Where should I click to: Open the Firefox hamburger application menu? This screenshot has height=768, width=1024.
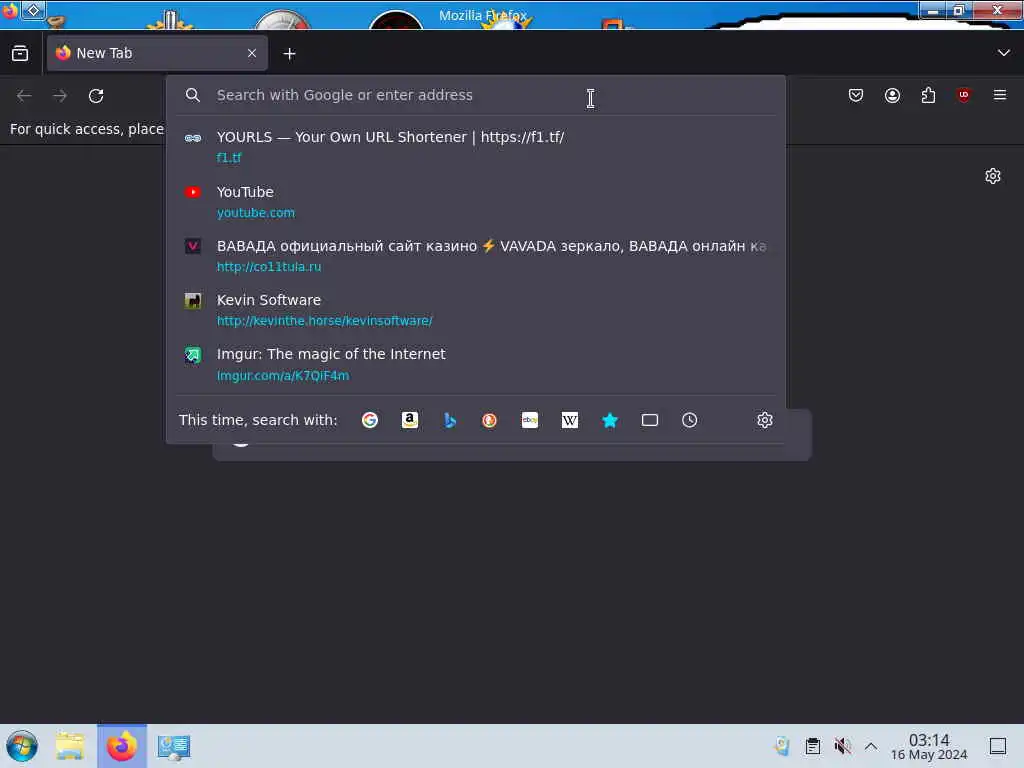1000,95
